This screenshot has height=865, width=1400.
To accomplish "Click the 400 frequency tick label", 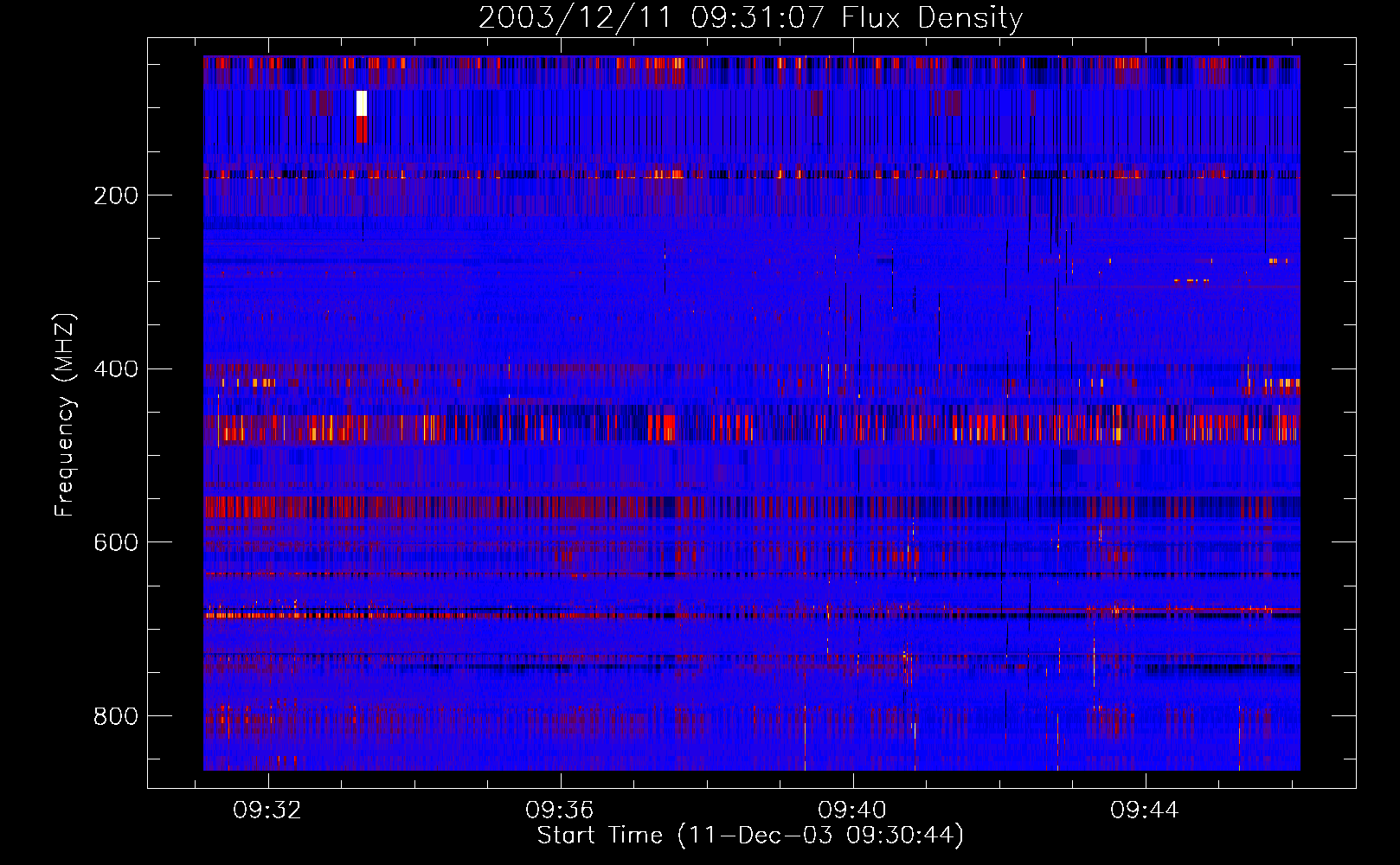I will click(116, 369).
